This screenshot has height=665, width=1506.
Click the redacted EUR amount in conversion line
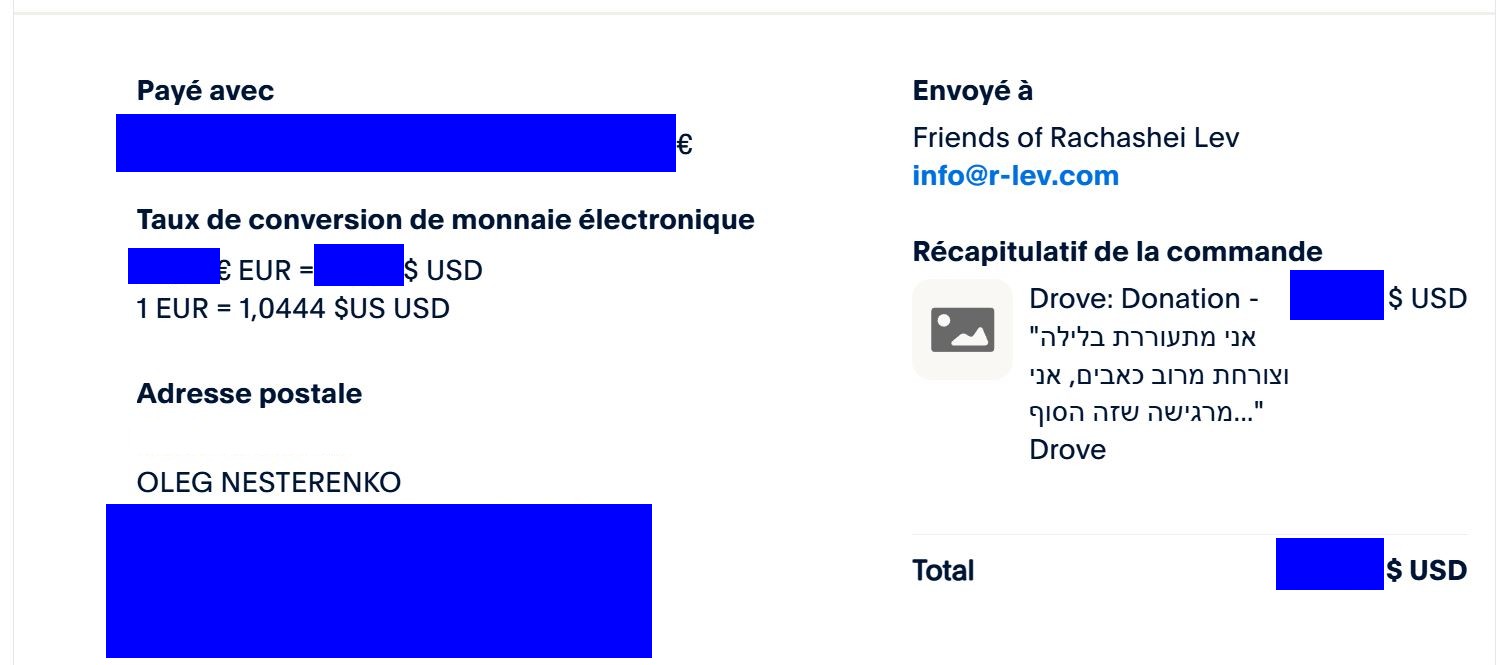pyautogui.click(x=174, y=265)
